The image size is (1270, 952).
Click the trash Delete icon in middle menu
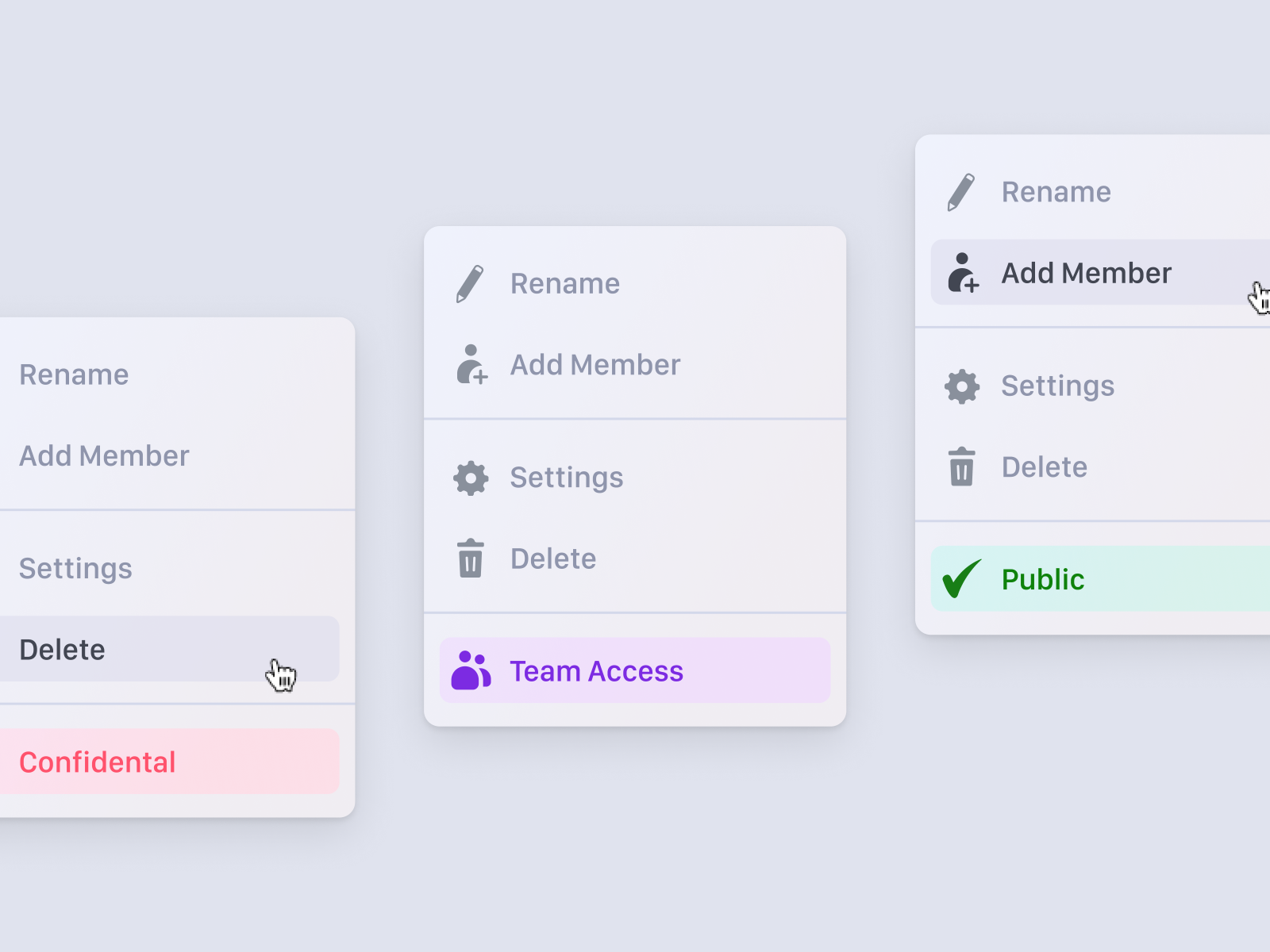[x=470, y=559]
